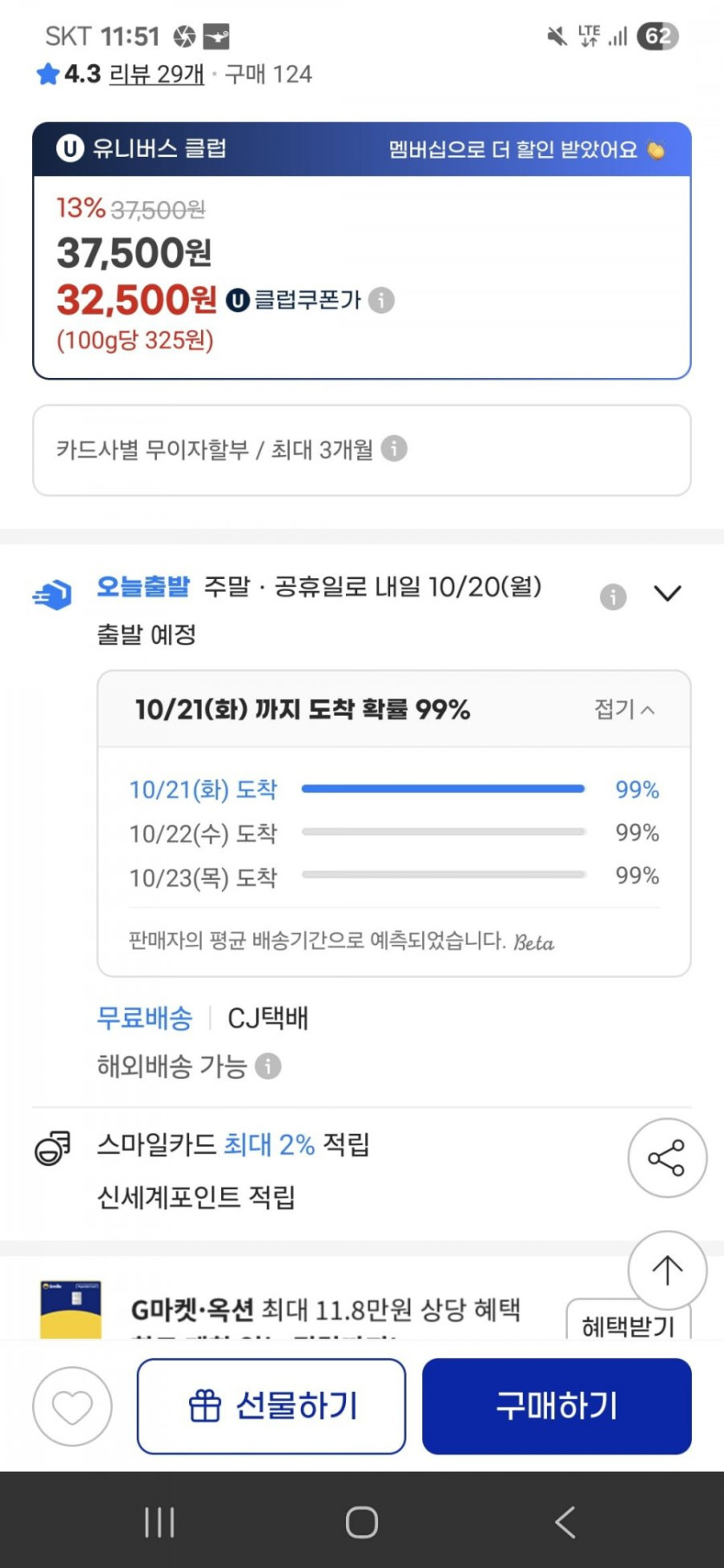
Task: Expand the 오늘출발 shipping details chevron
Action: point(668,594)
